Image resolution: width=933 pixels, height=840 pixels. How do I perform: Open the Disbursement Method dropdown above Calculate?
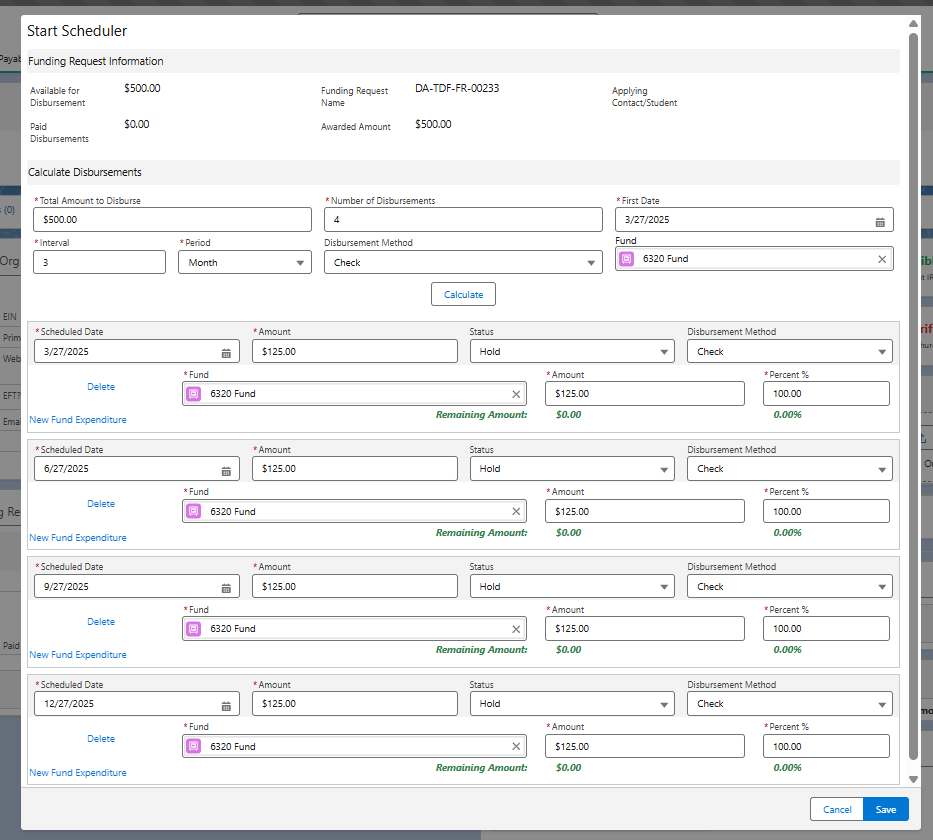(x=463, y=262)
